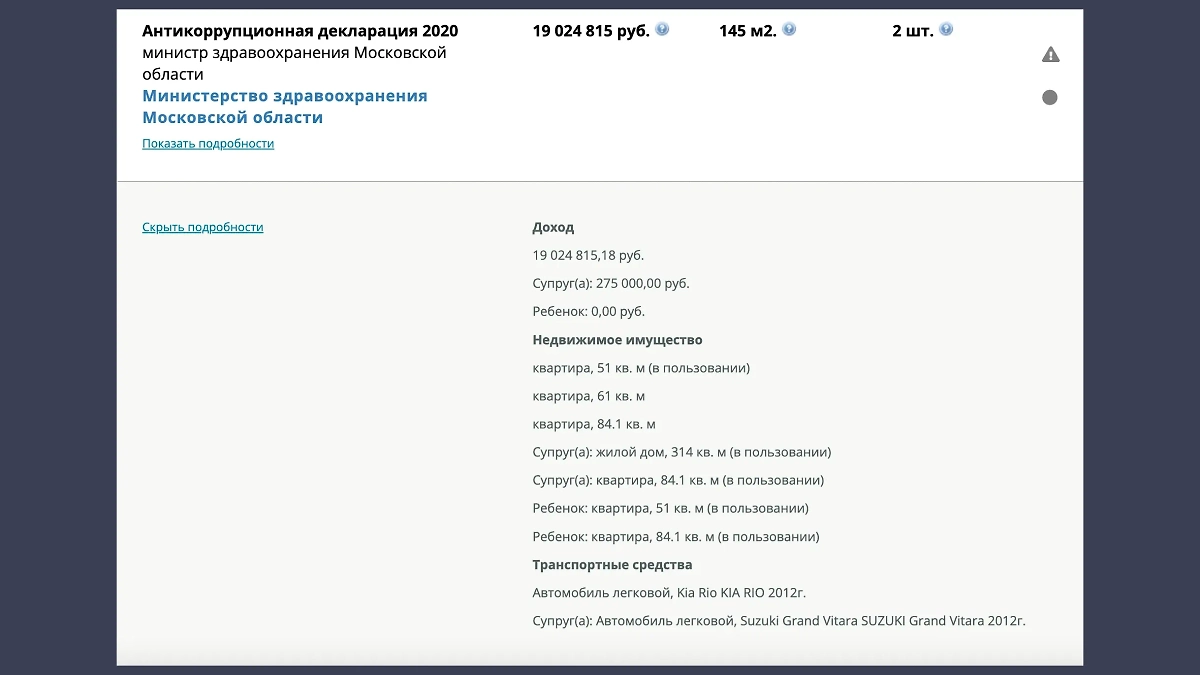Viewport: 1200px width, 675px height.
Task: Click the Suzuki Grand Vitara vehicle entry
Action: [777, 620]
